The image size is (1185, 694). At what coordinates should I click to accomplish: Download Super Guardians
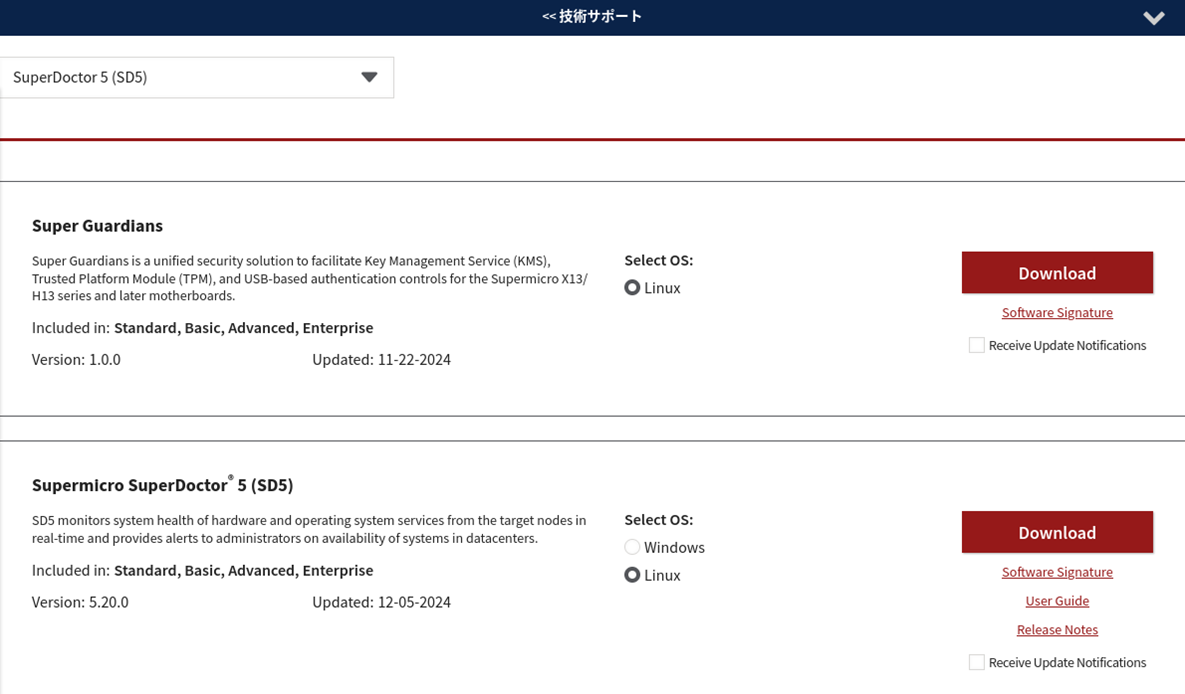point(1057,273)
